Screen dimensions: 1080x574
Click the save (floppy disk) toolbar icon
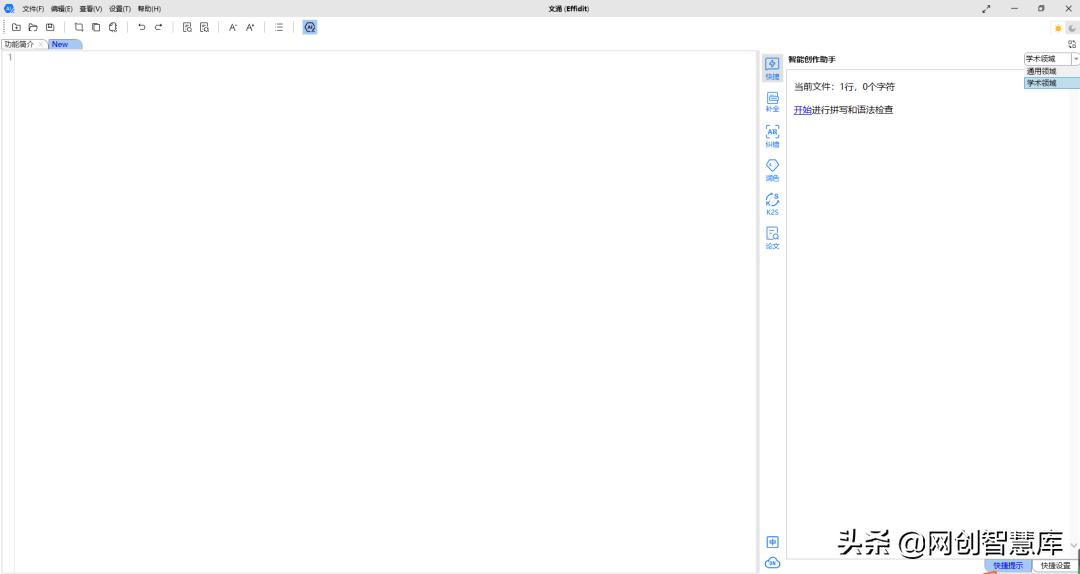coord(50,28)
